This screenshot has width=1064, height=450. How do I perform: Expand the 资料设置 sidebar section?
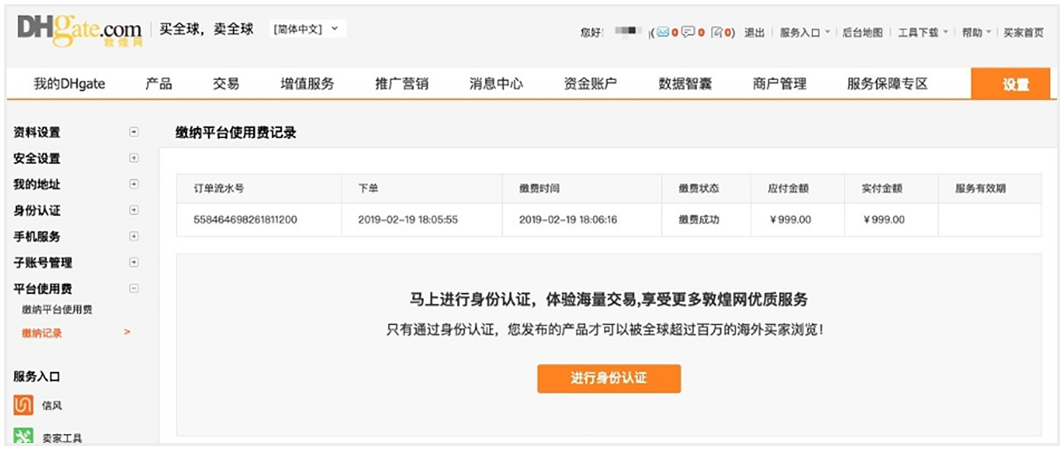coord(134,132)
